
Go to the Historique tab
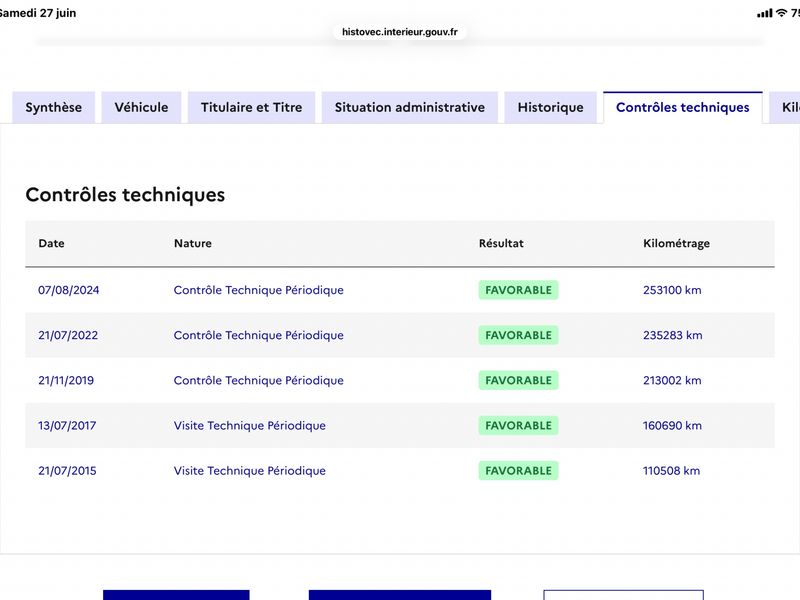click(551, 107)
